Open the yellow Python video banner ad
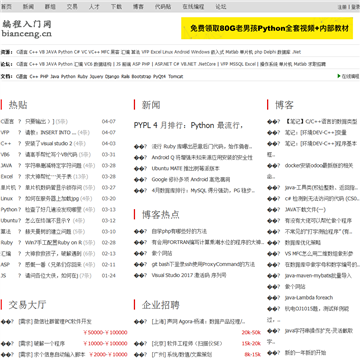Screen dimensions: 360x360 point(267,28)
